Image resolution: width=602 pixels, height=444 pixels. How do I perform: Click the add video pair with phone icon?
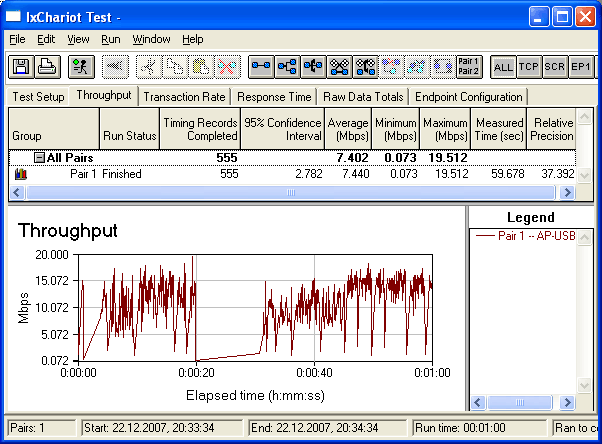point(366,67)
